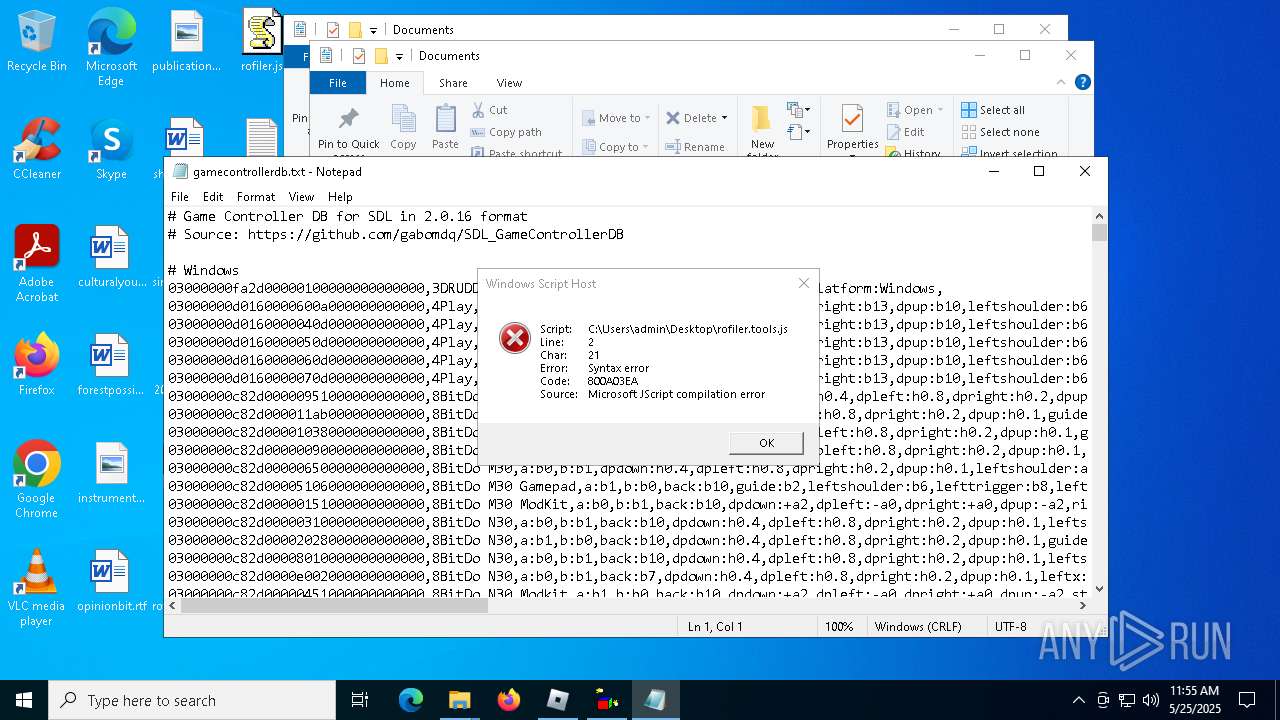This screenshot has width=1280, height=720.
Task: Open Notepad File menu
Action: tap(180, 197)
